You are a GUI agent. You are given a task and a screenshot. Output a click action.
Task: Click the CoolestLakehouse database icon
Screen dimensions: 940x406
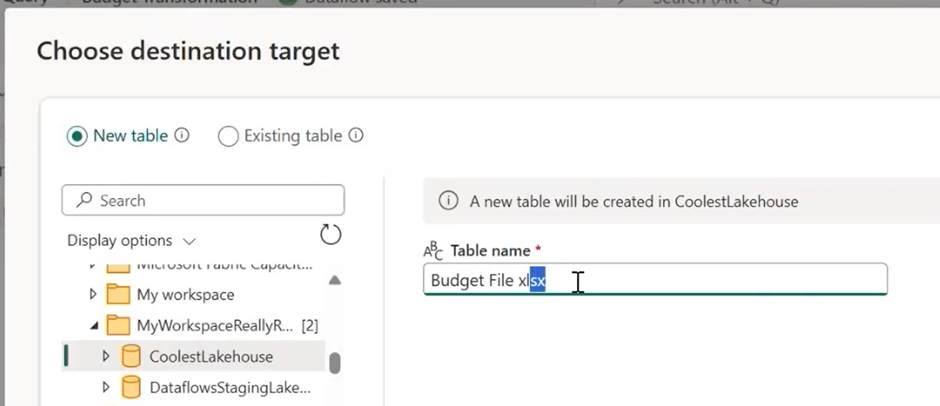131,356
